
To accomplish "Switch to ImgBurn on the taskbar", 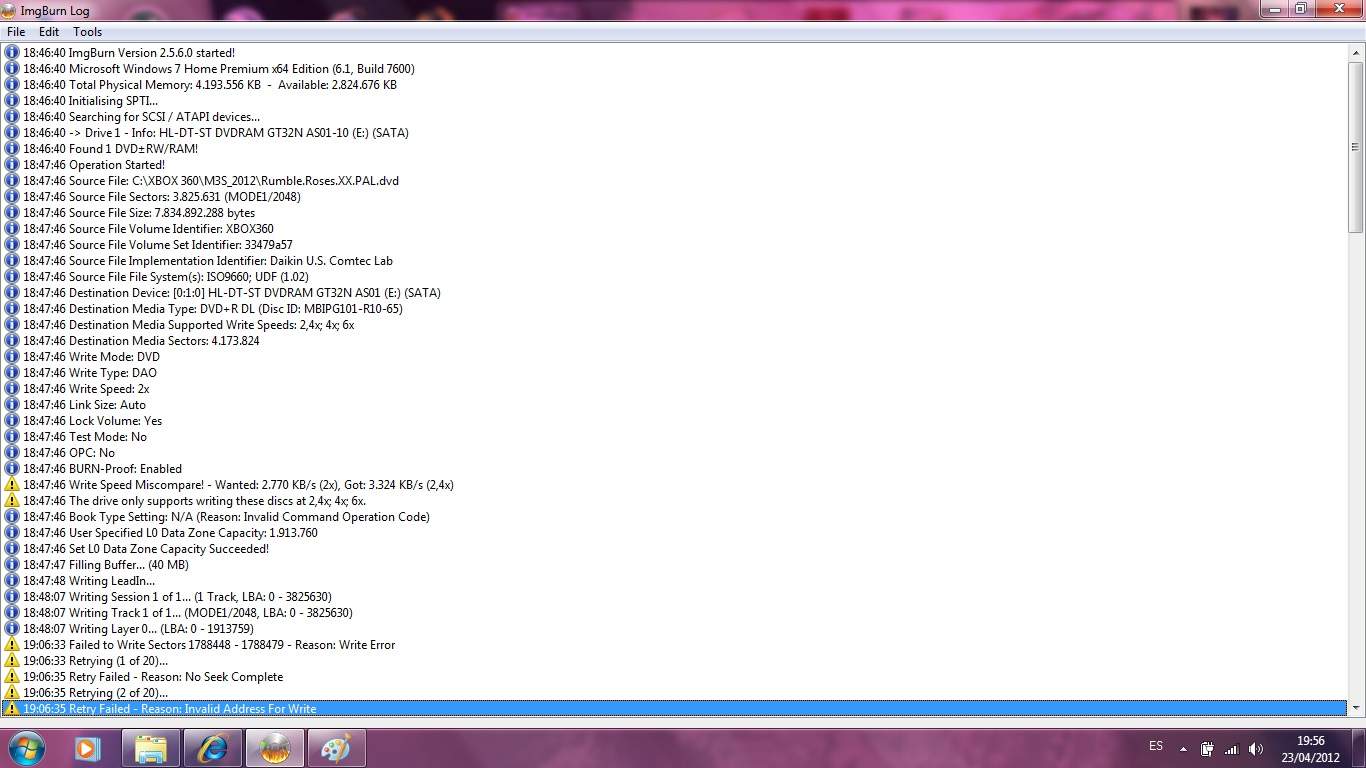I will tap(275, 748).
